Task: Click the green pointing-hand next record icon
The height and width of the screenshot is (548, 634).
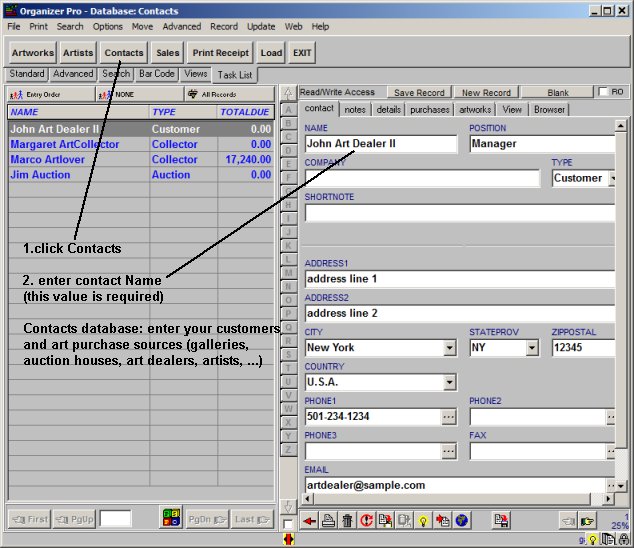Action: (587, 521)
